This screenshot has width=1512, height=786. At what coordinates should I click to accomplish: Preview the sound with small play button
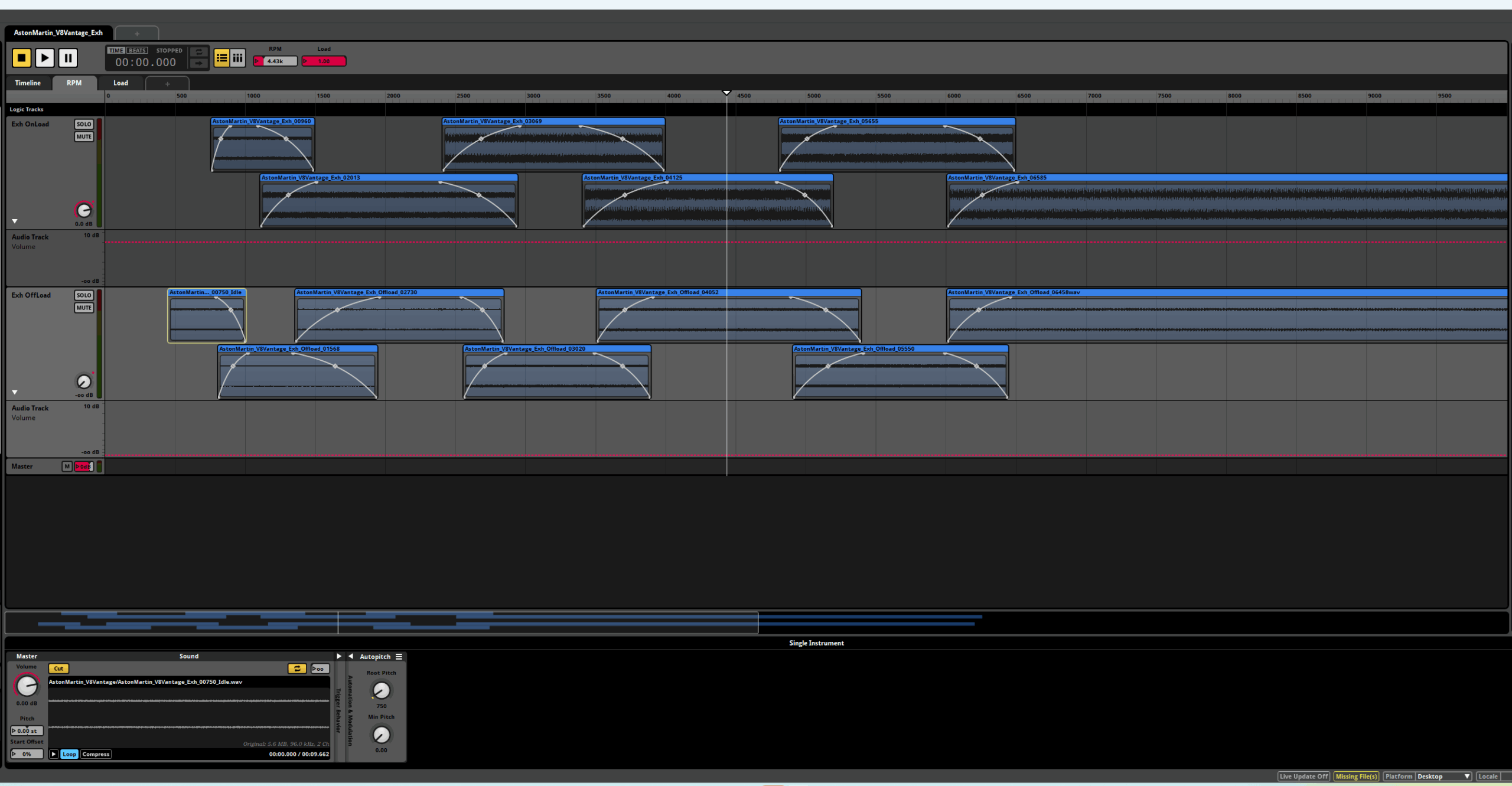54,754
